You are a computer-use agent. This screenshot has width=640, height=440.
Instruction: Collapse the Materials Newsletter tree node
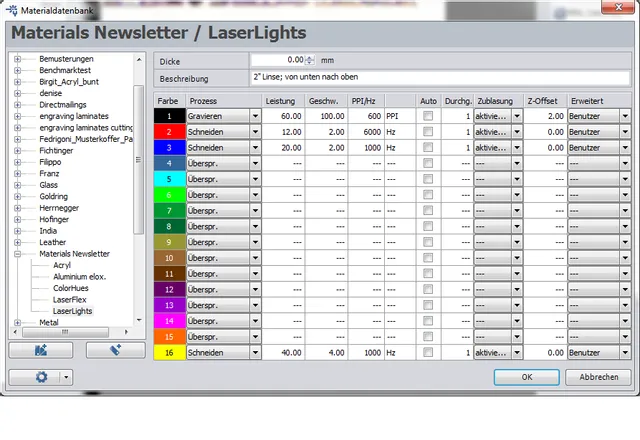point(17,254)
